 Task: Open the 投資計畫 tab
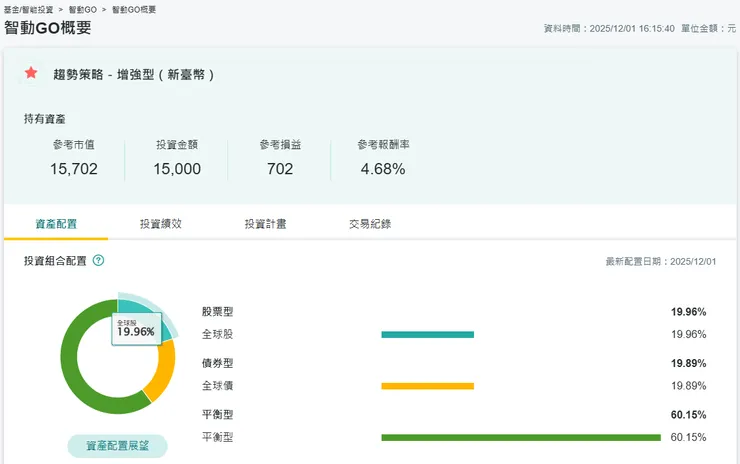(265, 224)
